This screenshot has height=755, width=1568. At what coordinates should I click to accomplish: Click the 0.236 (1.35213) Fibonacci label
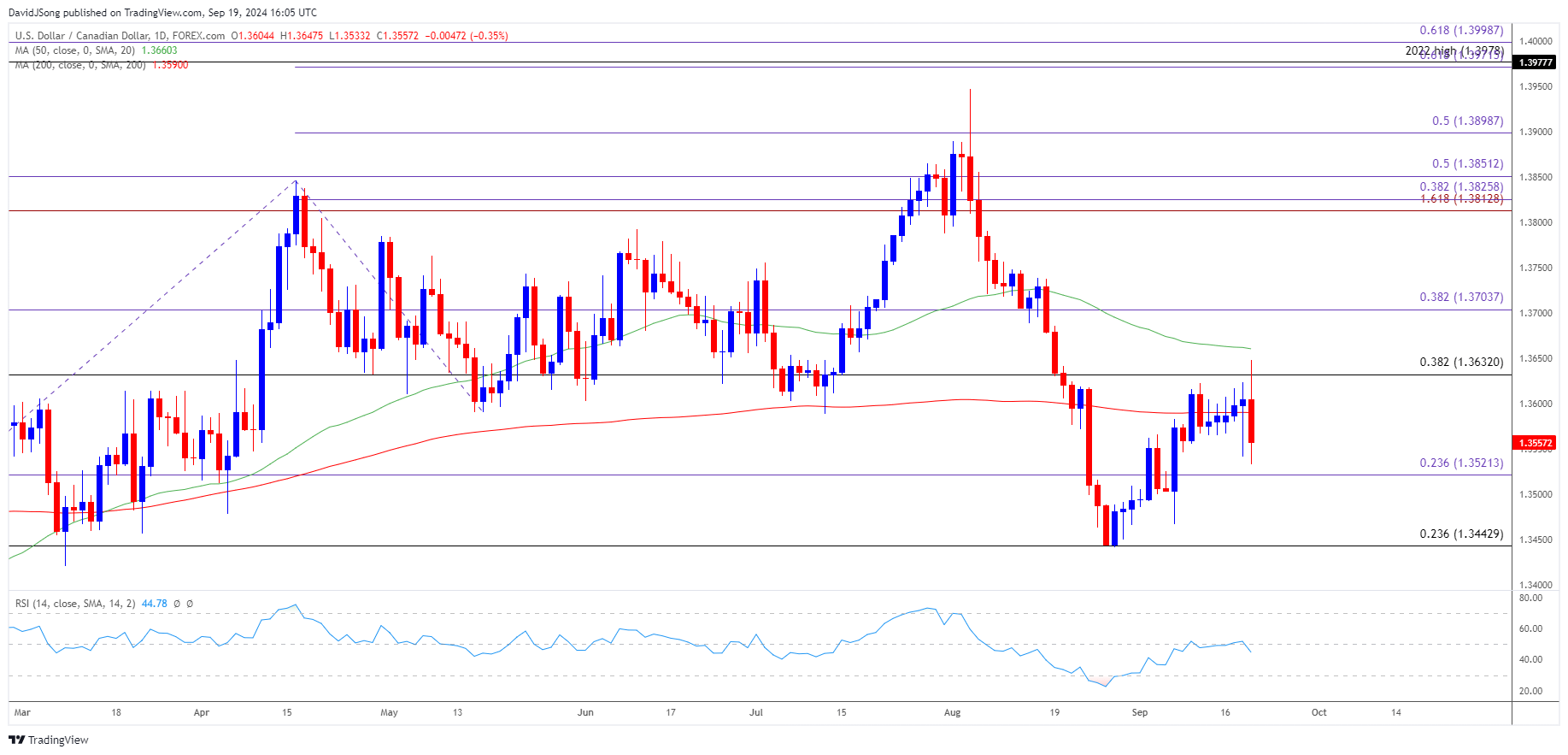point(1461,463)
